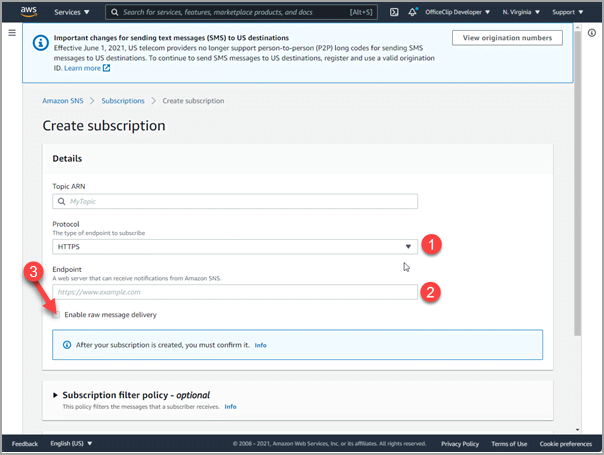The height and width of the screenshot is (455, 604).
Task: Open the CloudShell terminal icon
Action: tap(394, 12)
